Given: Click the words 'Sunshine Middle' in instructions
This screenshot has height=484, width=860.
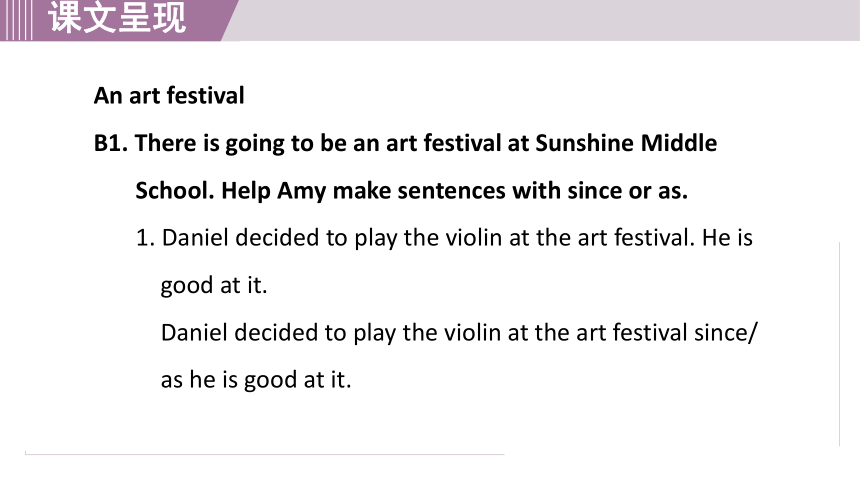Looking at the screenshot, I should click(x=626, y=143).
